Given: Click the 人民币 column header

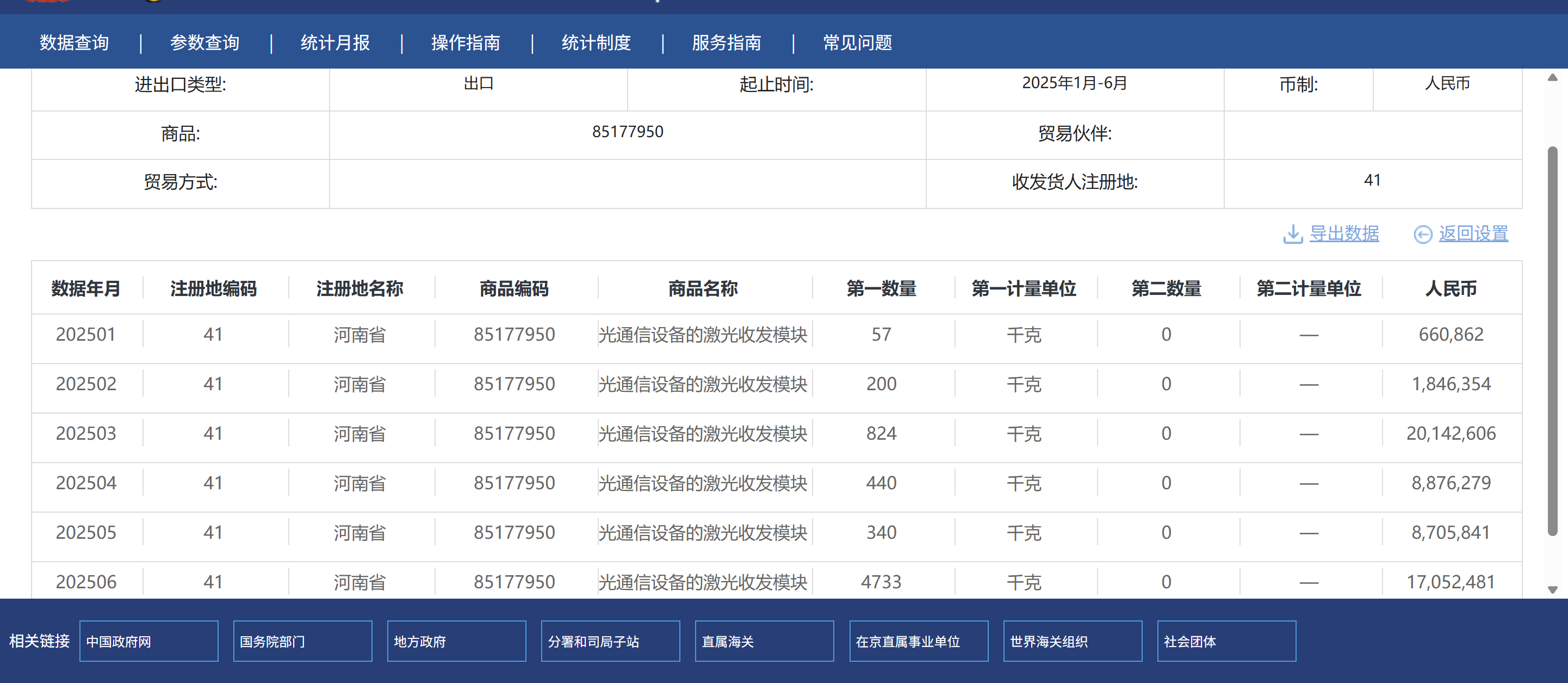Looking at the screenshot, I should [x=1451, y=288].
